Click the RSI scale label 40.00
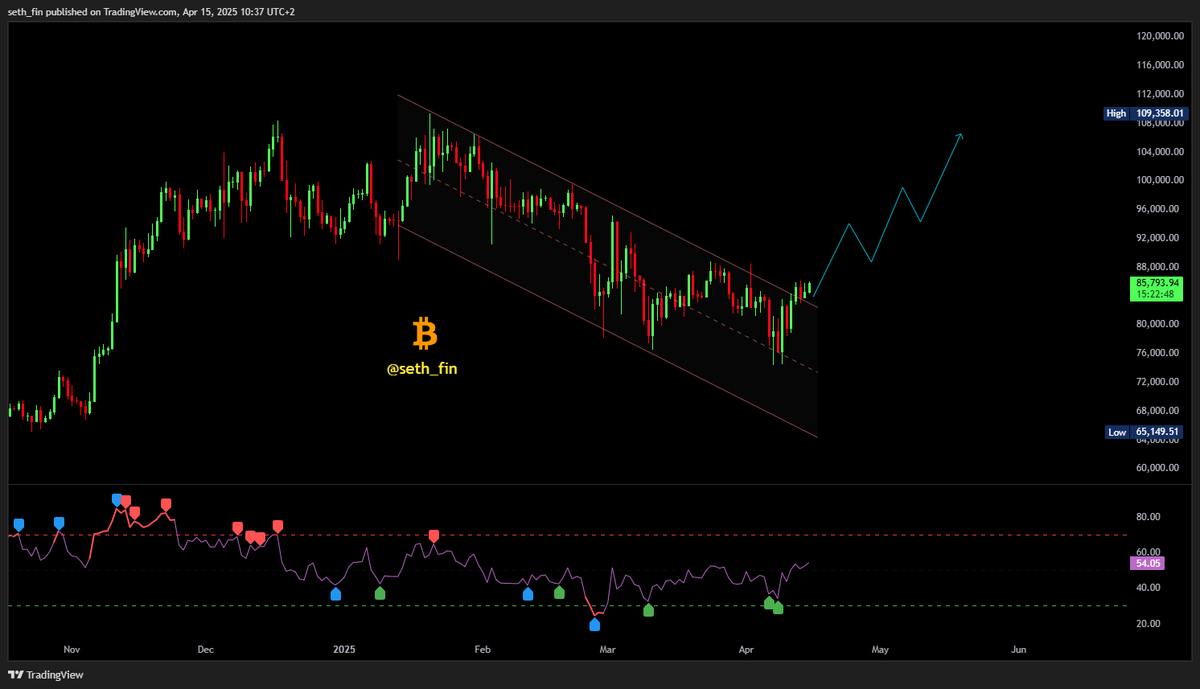Image resolution: width=1200 pixels, height=689 pixels. (x=1148, y=588)
